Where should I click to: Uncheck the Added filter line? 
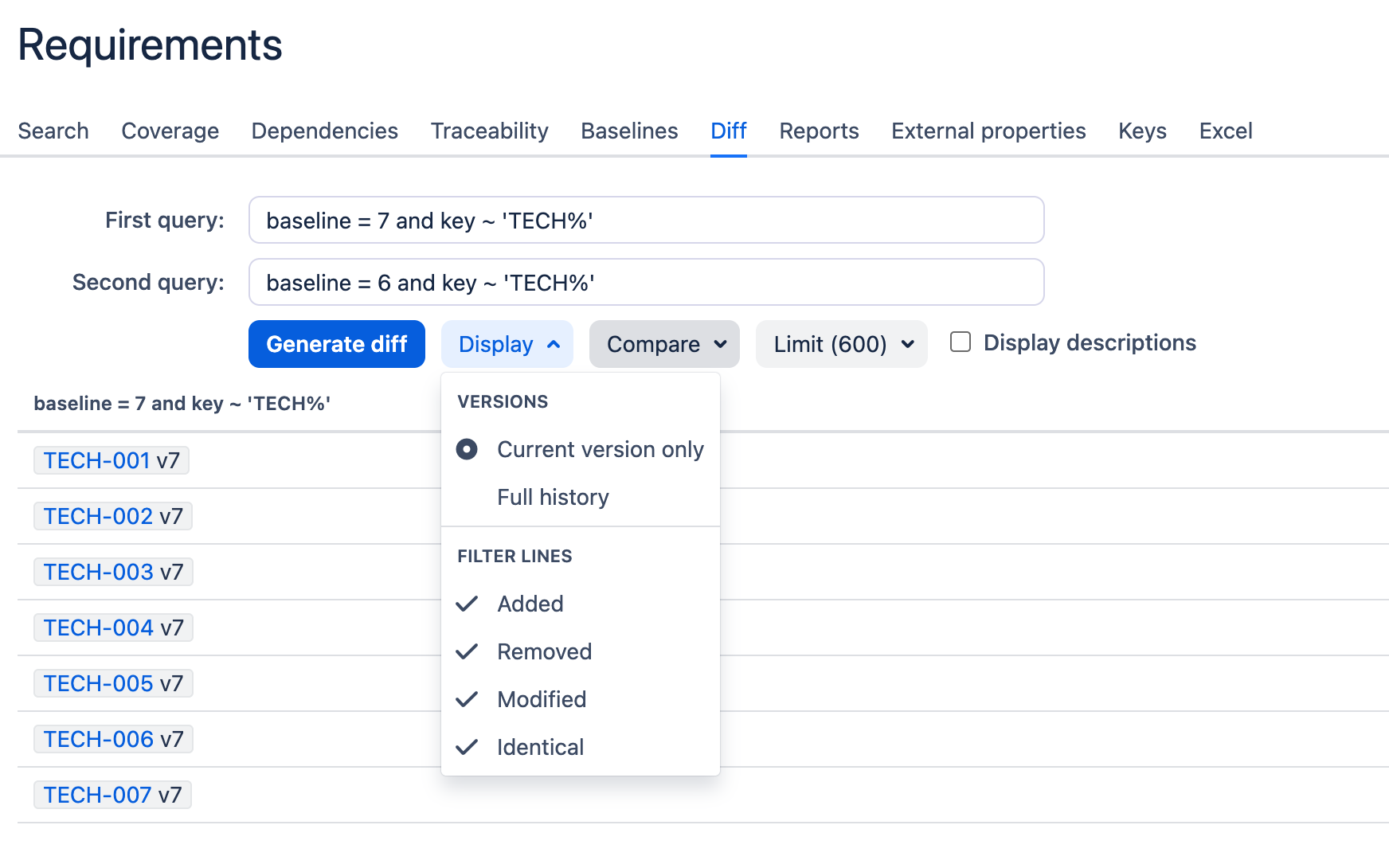click(x=530, y=604)
